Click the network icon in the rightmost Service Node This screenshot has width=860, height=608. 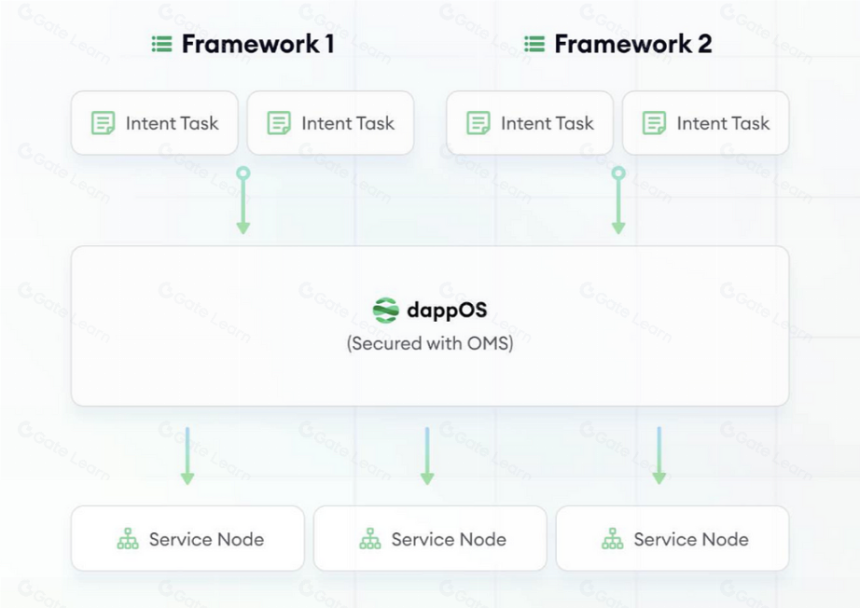613,539
